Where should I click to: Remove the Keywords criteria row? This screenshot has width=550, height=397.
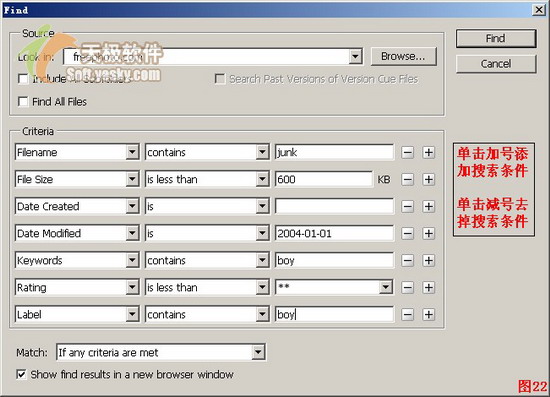tap(407, 261)
